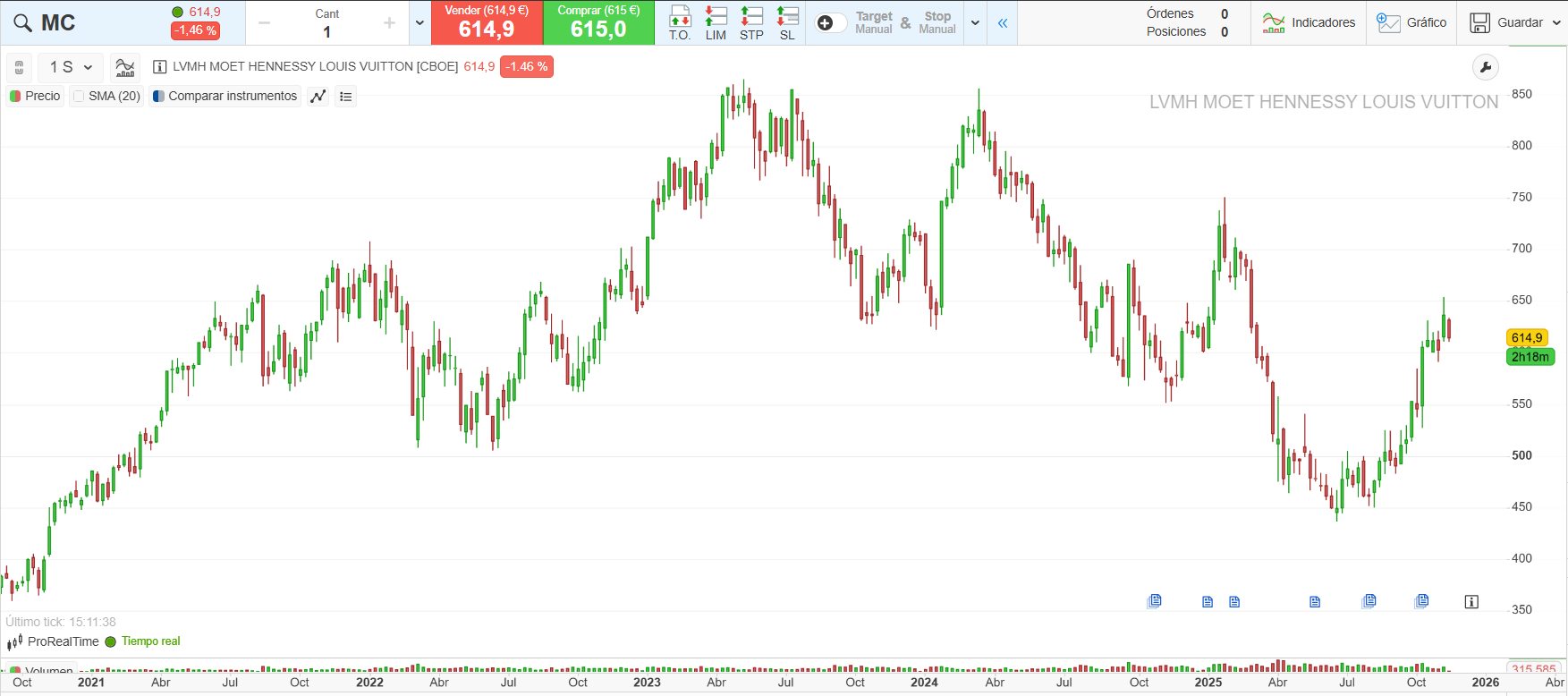This screenshot has height=696, width=1568.
Task: Click the line drawing icon in legend row
Action: (318, 97)
